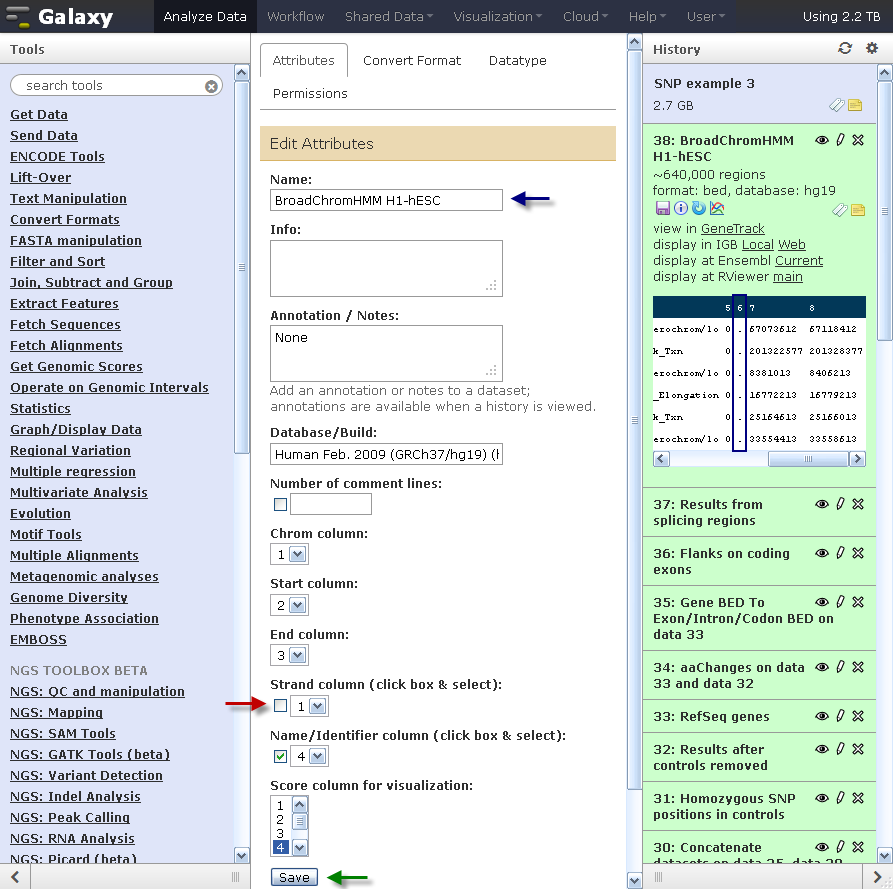Open the Help menu
This screenshot has height=889, width=893.
coord(647,17)
